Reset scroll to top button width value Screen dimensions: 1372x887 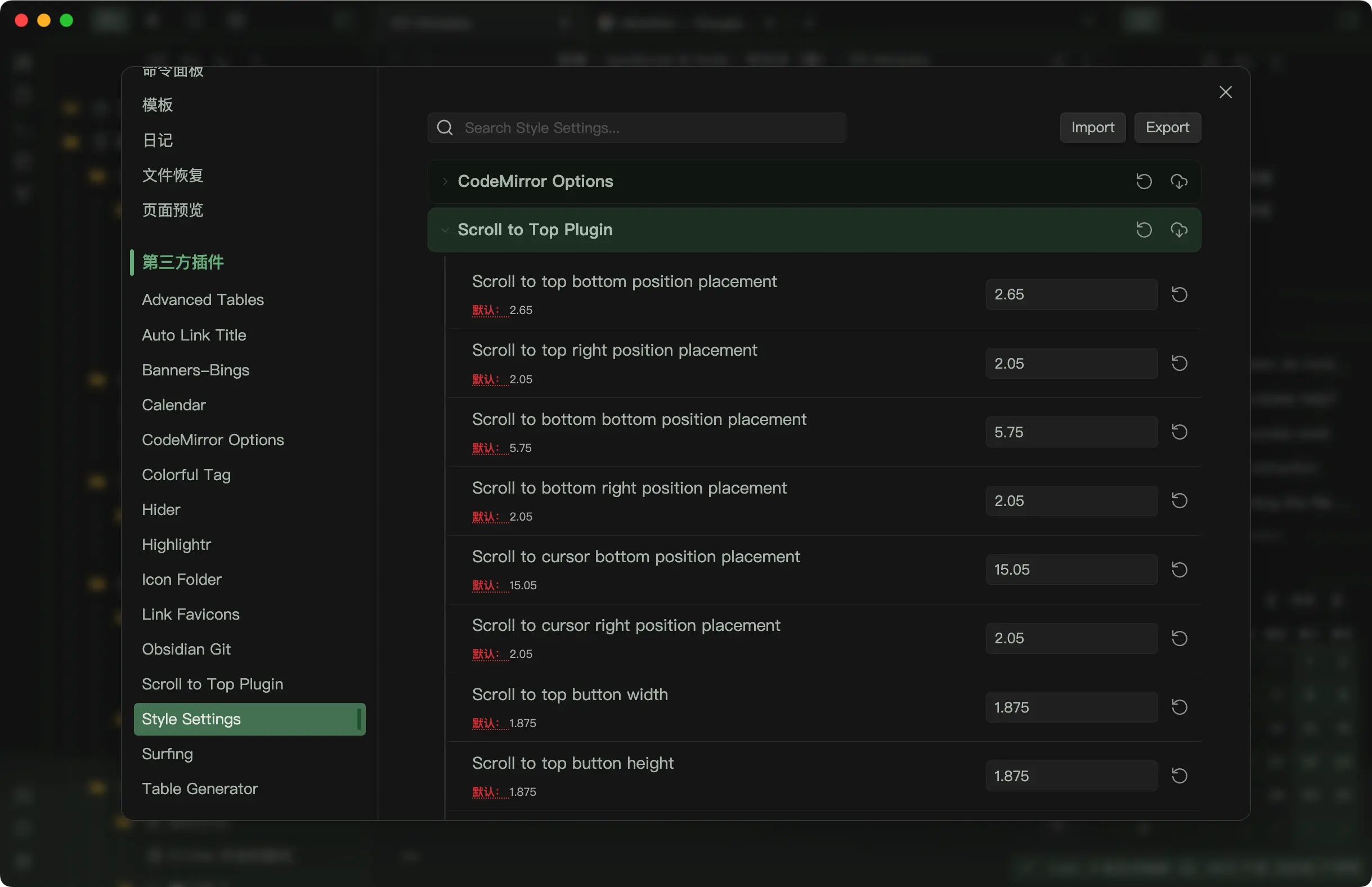click(x=1179, y=707)
